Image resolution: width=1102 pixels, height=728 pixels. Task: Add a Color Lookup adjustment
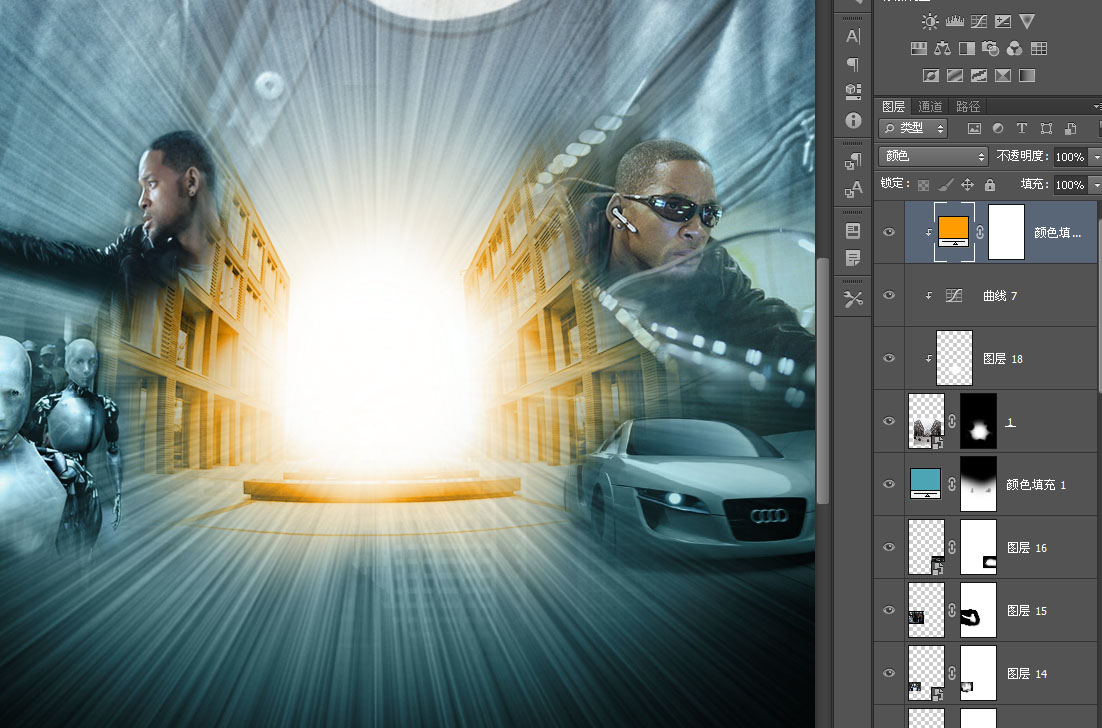pyautogui.click(x=1039, y=48)
